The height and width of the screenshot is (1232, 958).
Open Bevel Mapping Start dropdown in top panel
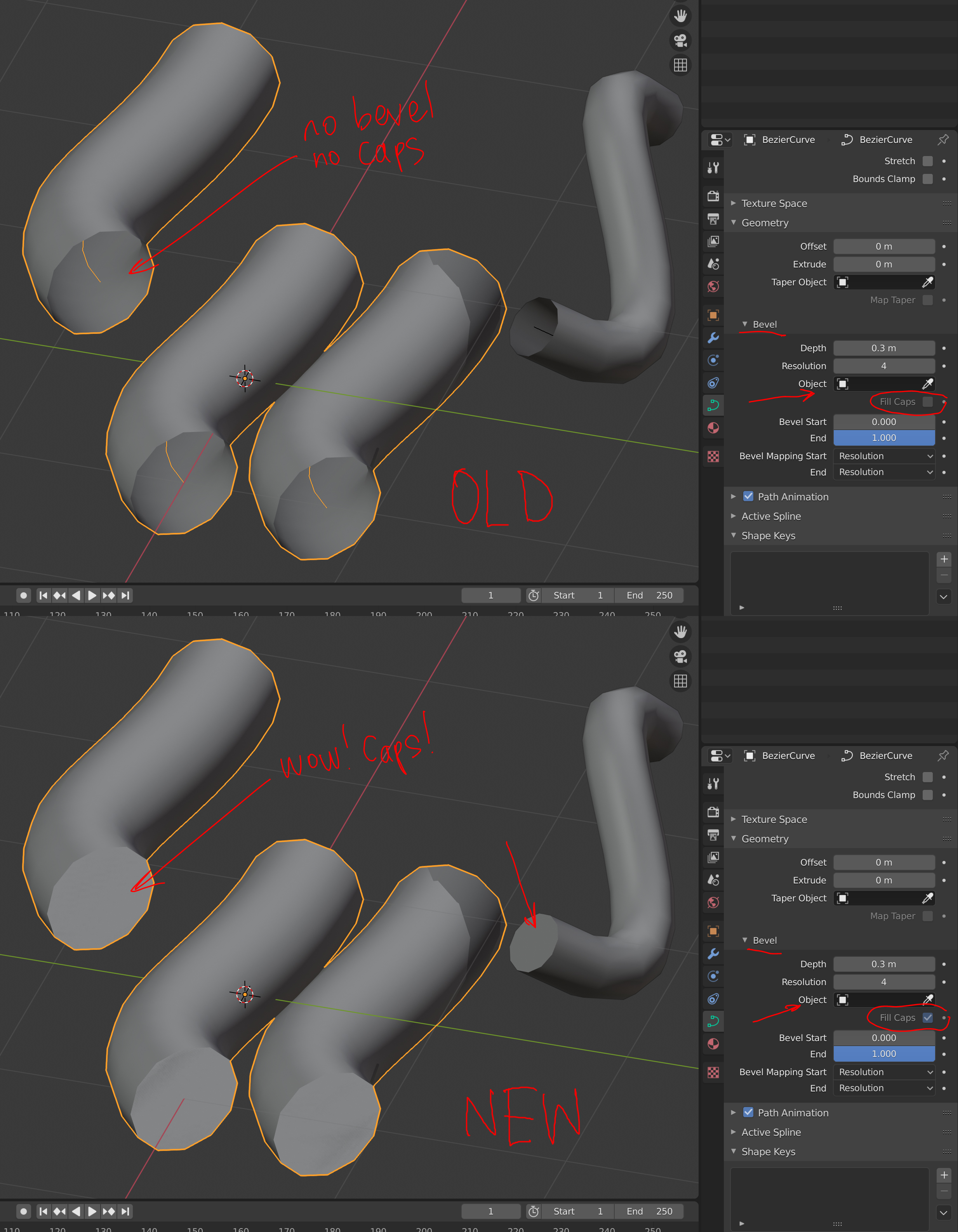point(884,456)
